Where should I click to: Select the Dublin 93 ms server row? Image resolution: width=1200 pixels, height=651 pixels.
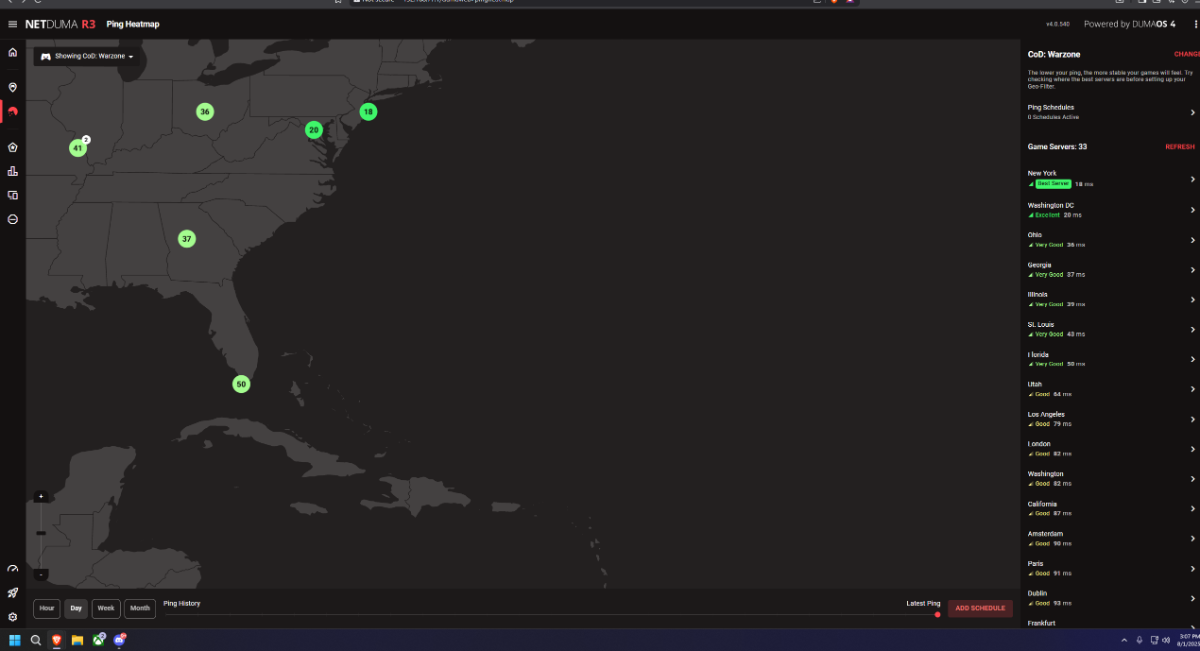[1110, 598]
